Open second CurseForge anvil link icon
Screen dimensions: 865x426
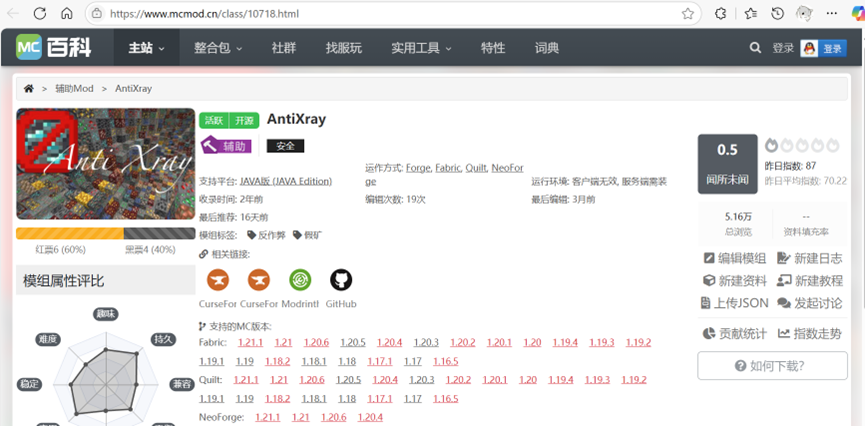tap(259, 280)
